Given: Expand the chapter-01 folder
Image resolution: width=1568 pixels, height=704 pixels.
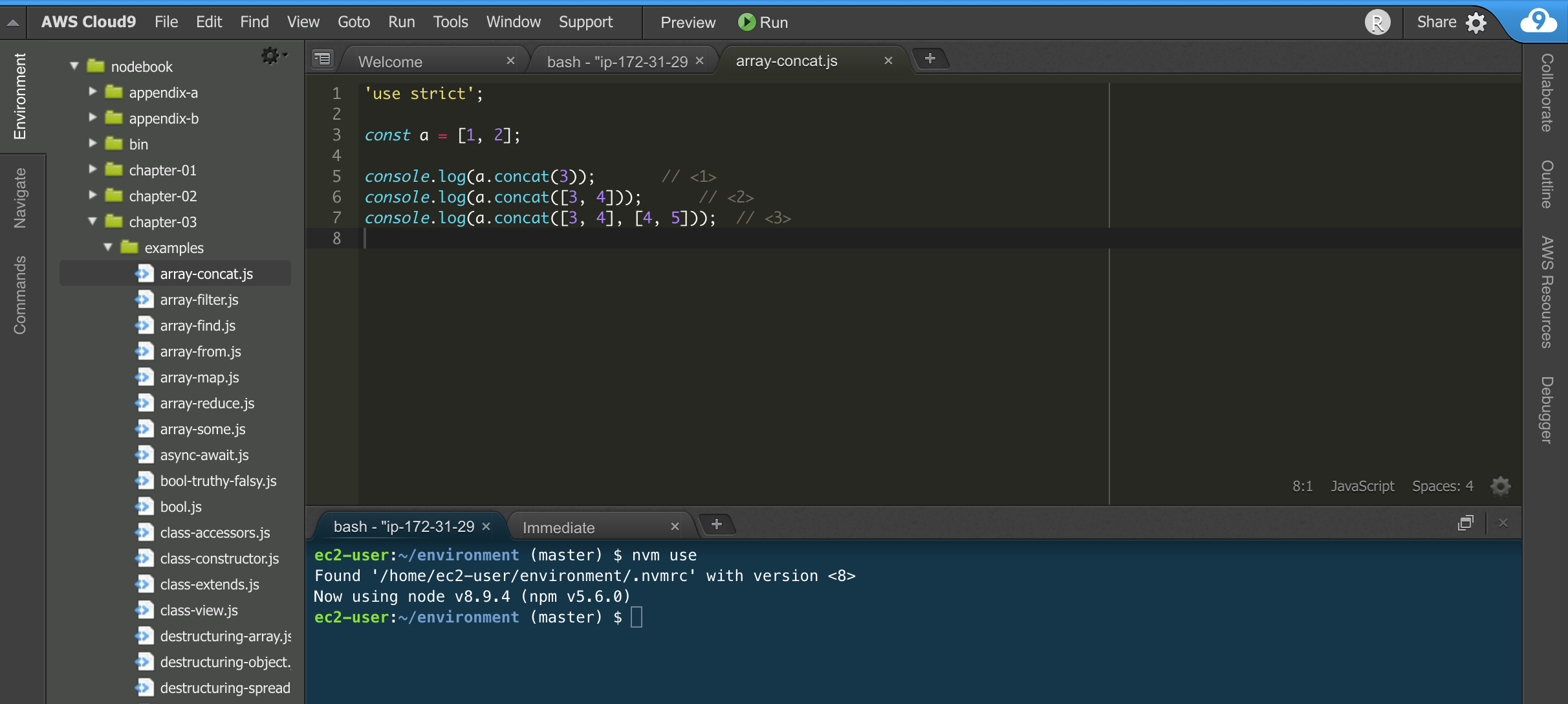Looking at the screenshot, I should click(93, 170).
